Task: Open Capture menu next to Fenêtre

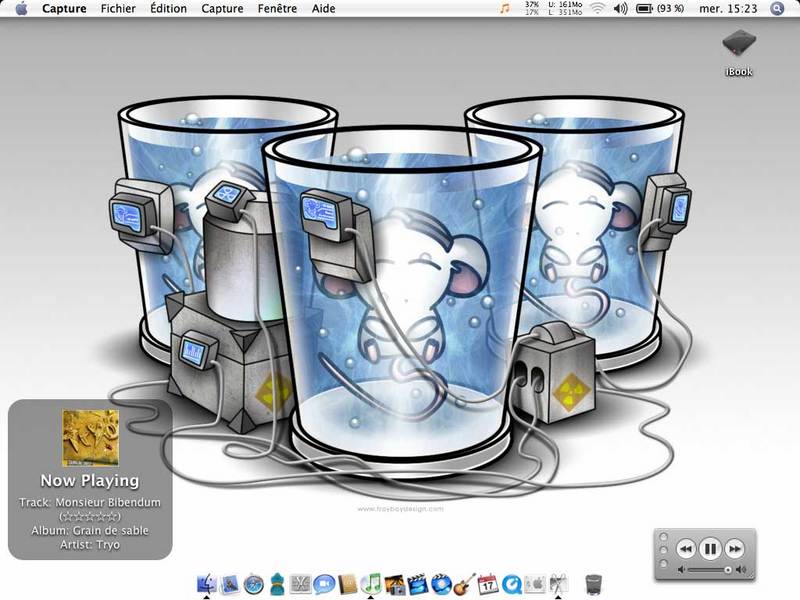Action: [222, 9]
